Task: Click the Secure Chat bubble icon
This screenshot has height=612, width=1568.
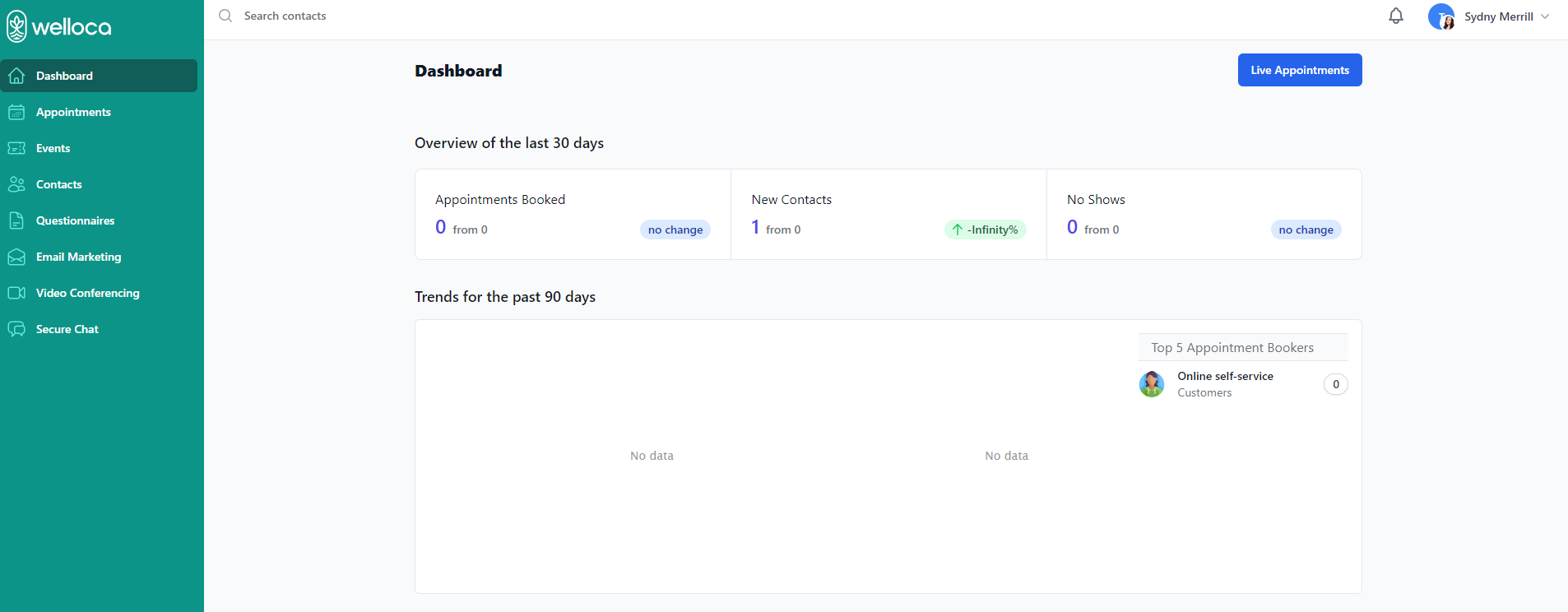Action: pos(16,329)
